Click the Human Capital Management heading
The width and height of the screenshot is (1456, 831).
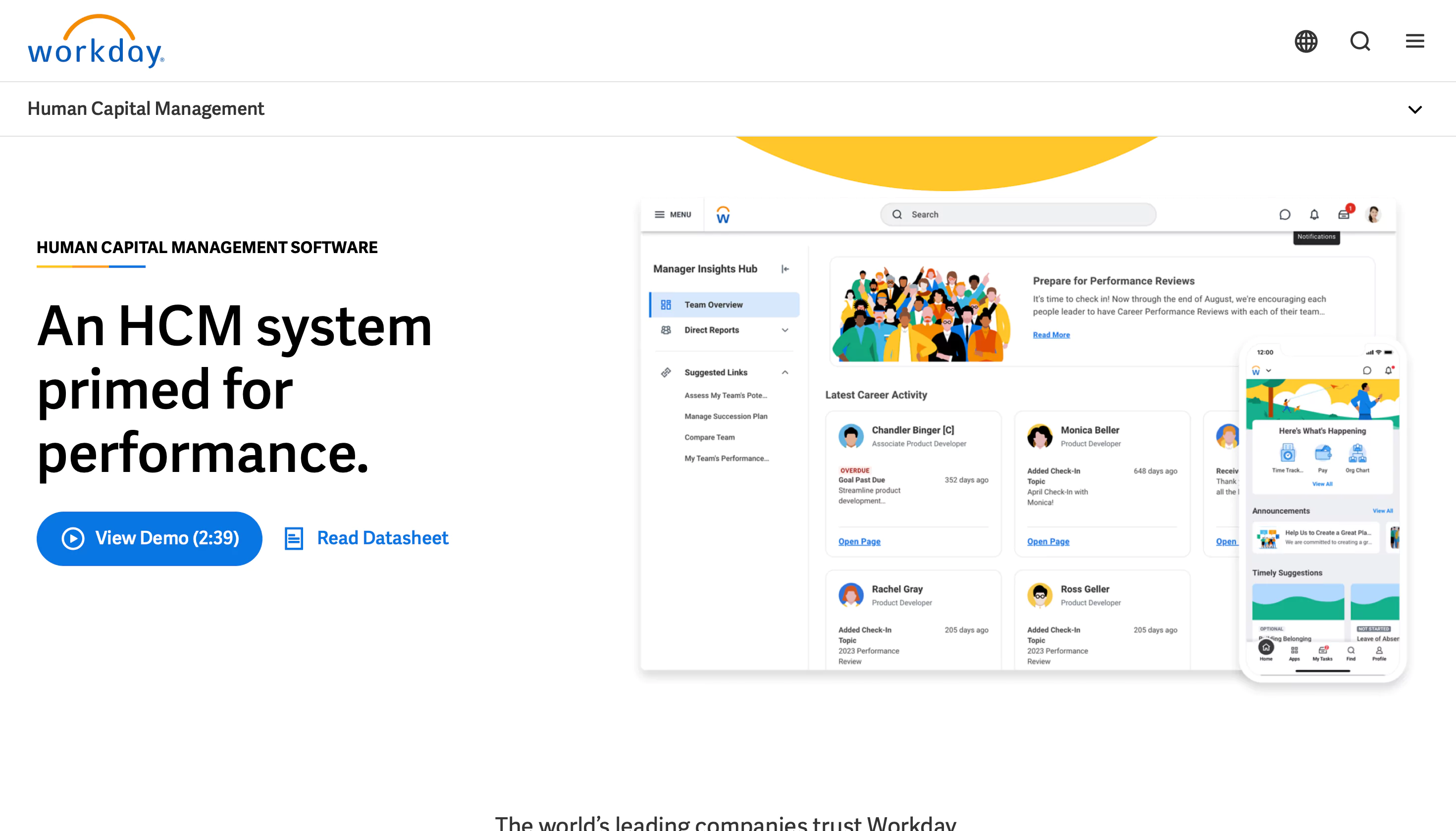click(x=146, y=108)
